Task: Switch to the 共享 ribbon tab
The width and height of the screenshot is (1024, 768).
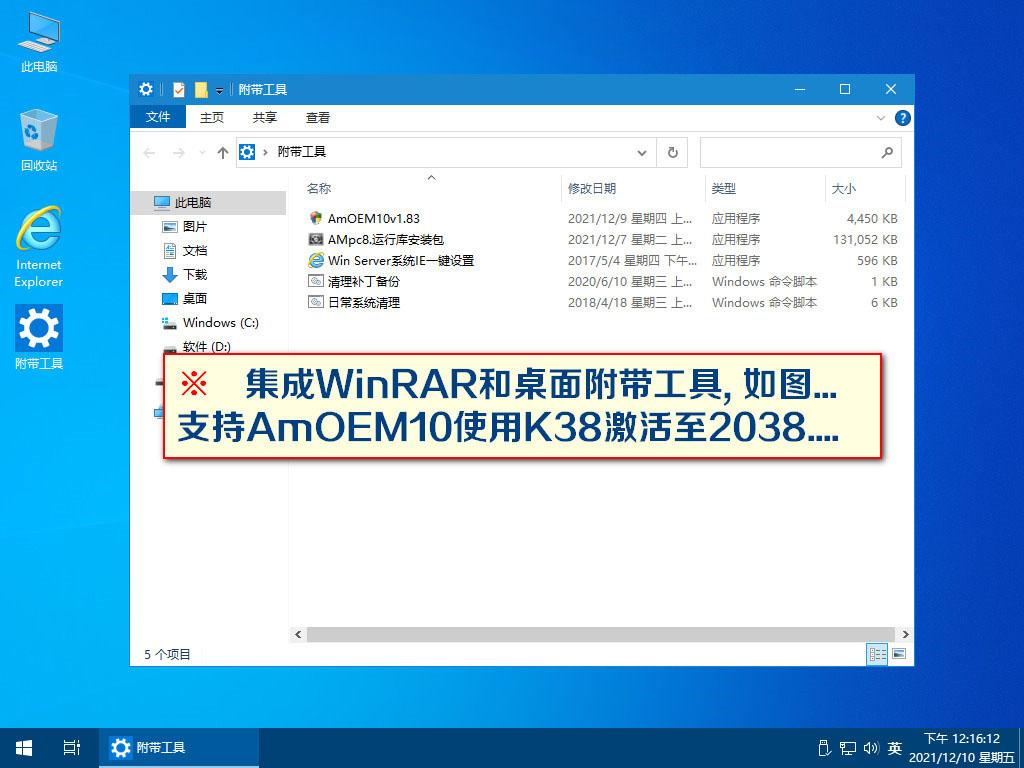Action: (x=264, y=118)
